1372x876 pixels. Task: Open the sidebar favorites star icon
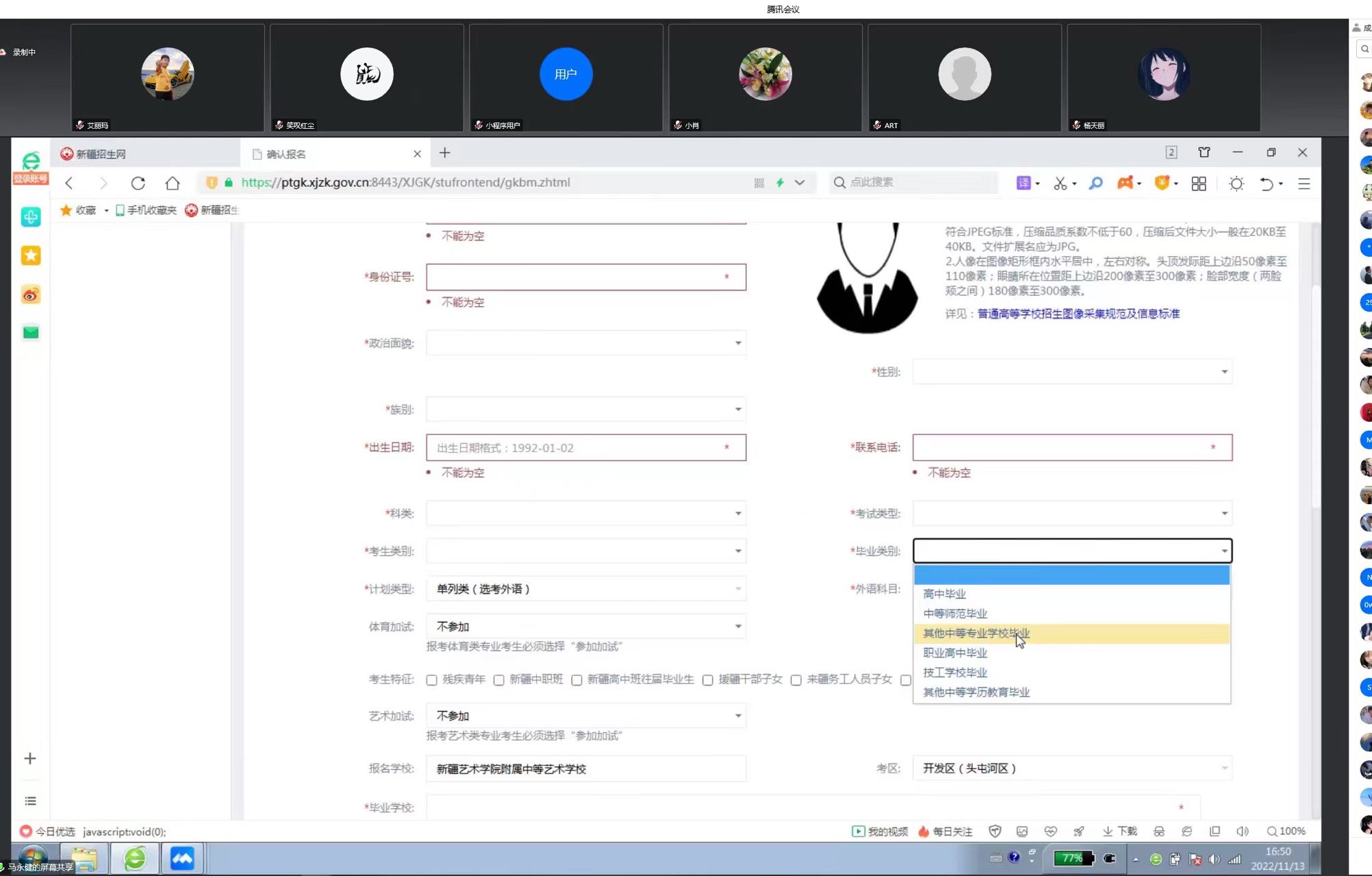31,255
